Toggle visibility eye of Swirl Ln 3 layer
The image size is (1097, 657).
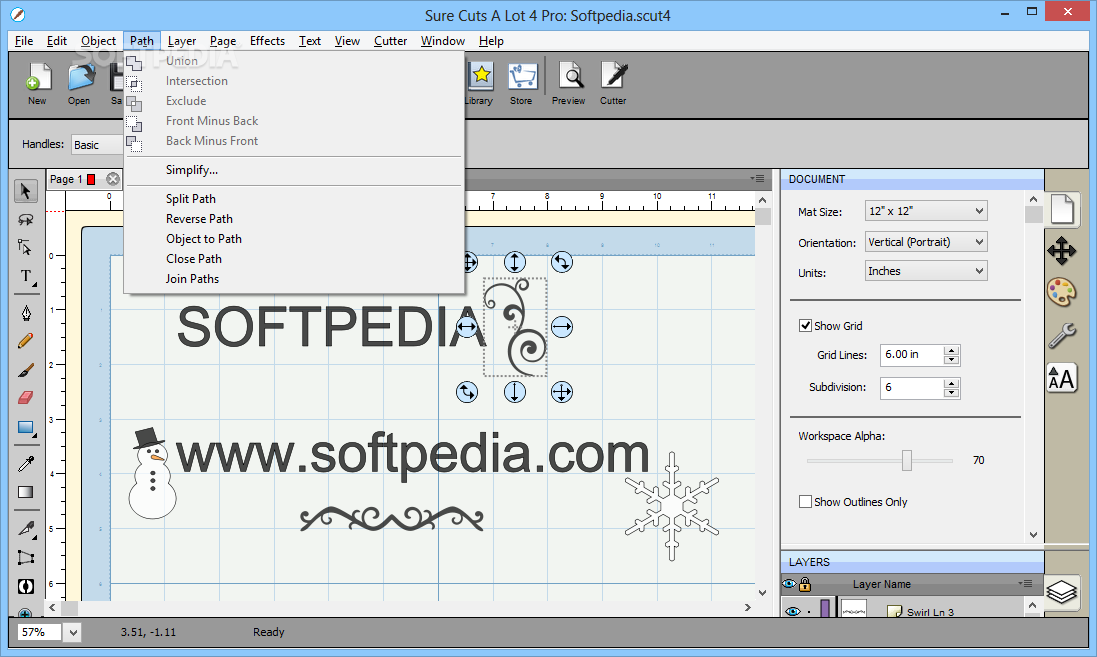[792, 612]
